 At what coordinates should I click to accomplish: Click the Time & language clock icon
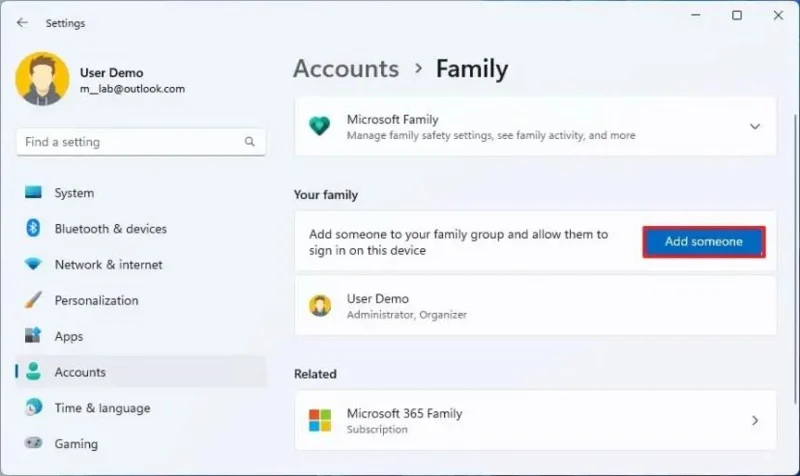[33, 407]
